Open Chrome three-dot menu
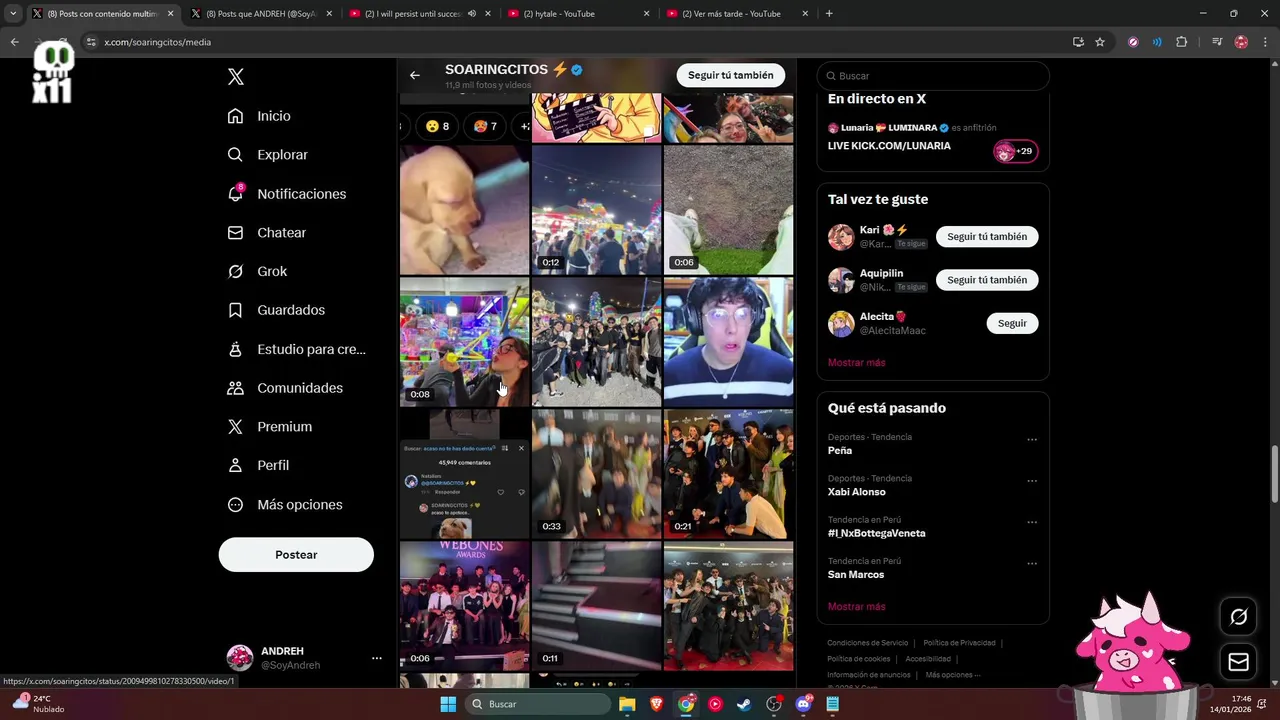Viewport: 1280px width, 720px height. point(1266,42)
